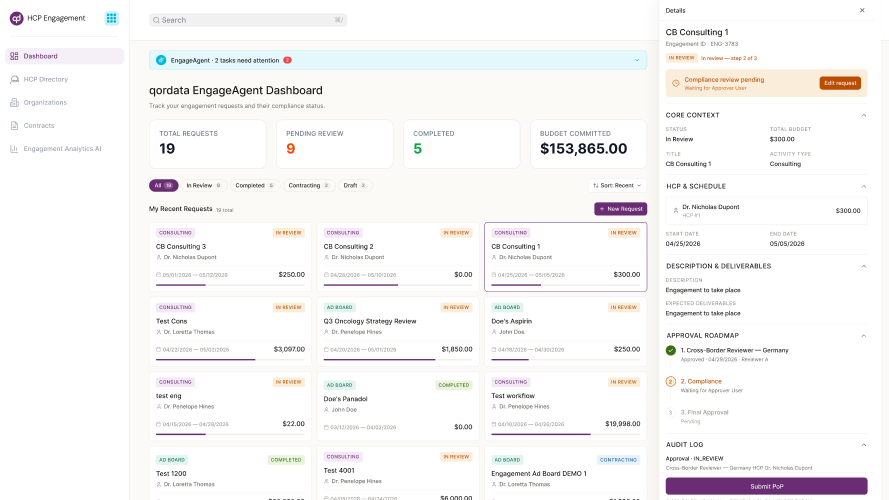
Task: Click the HCP Engagement logo icon
Action: pos(16,18)
